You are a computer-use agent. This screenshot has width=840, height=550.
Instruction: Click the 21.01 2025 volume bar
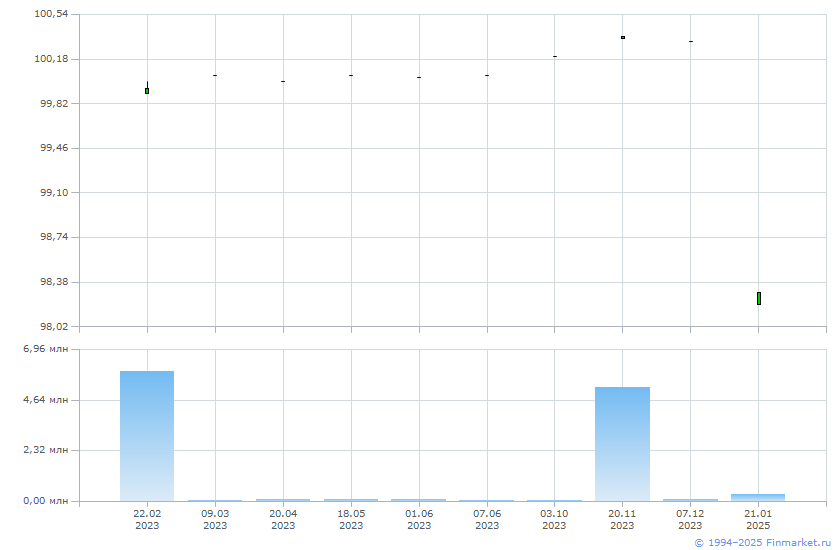[758, 498]
